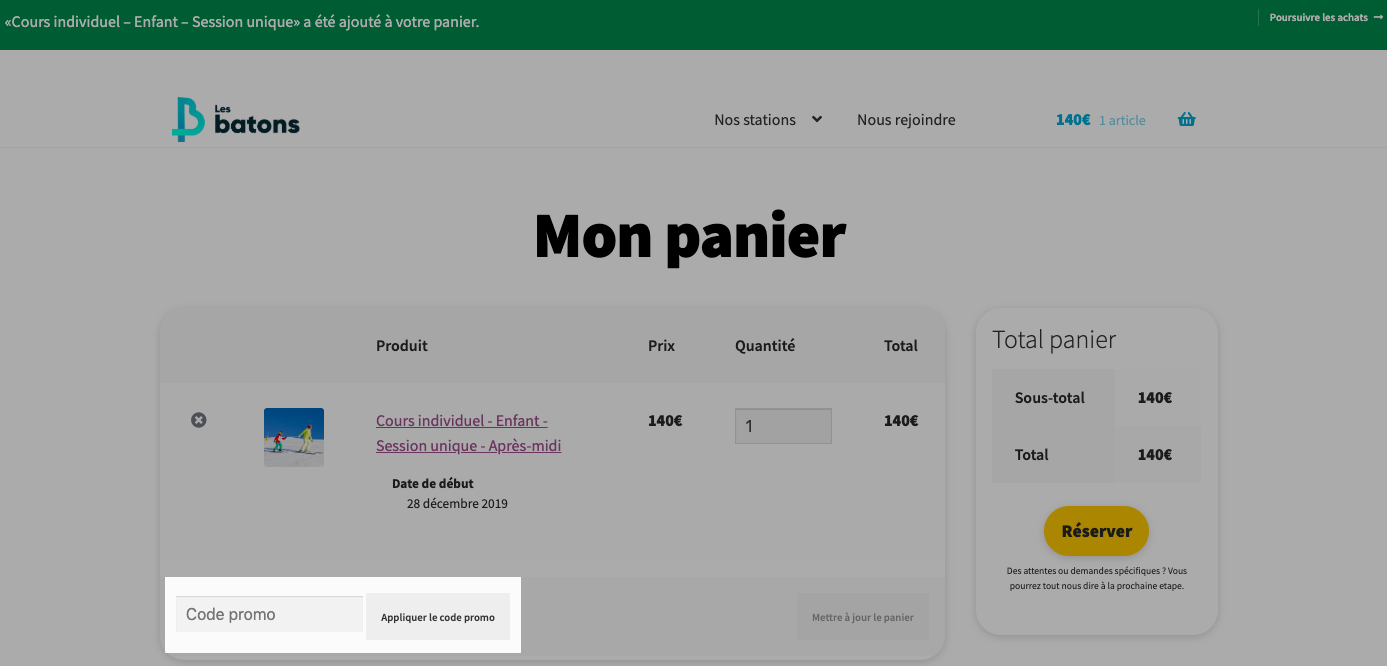
Task: Click the Poursuivre les achats link
Action: tap(1326, 18)
